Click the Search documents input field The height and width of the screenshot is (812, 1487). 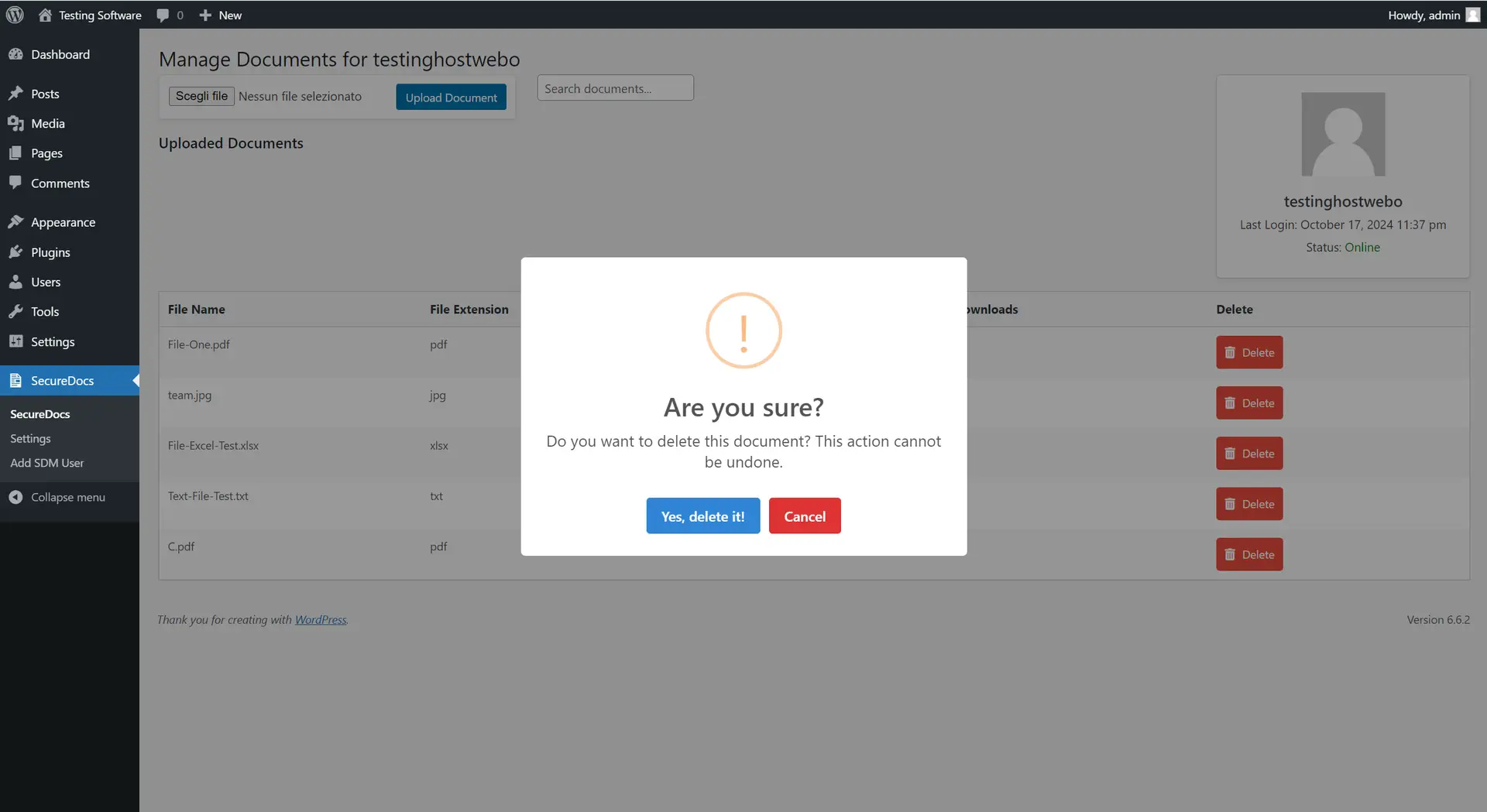(x=615, y=88)
